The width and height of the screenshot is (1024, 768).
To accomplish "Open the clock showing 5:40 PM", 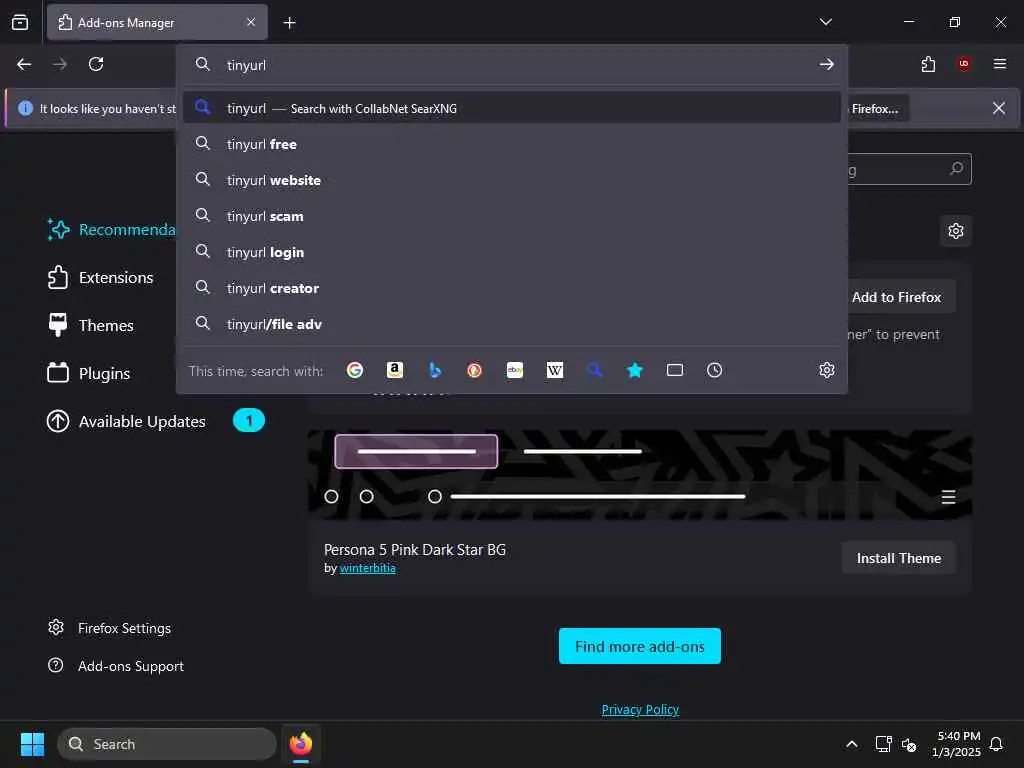I will click(x=956, y=744).
